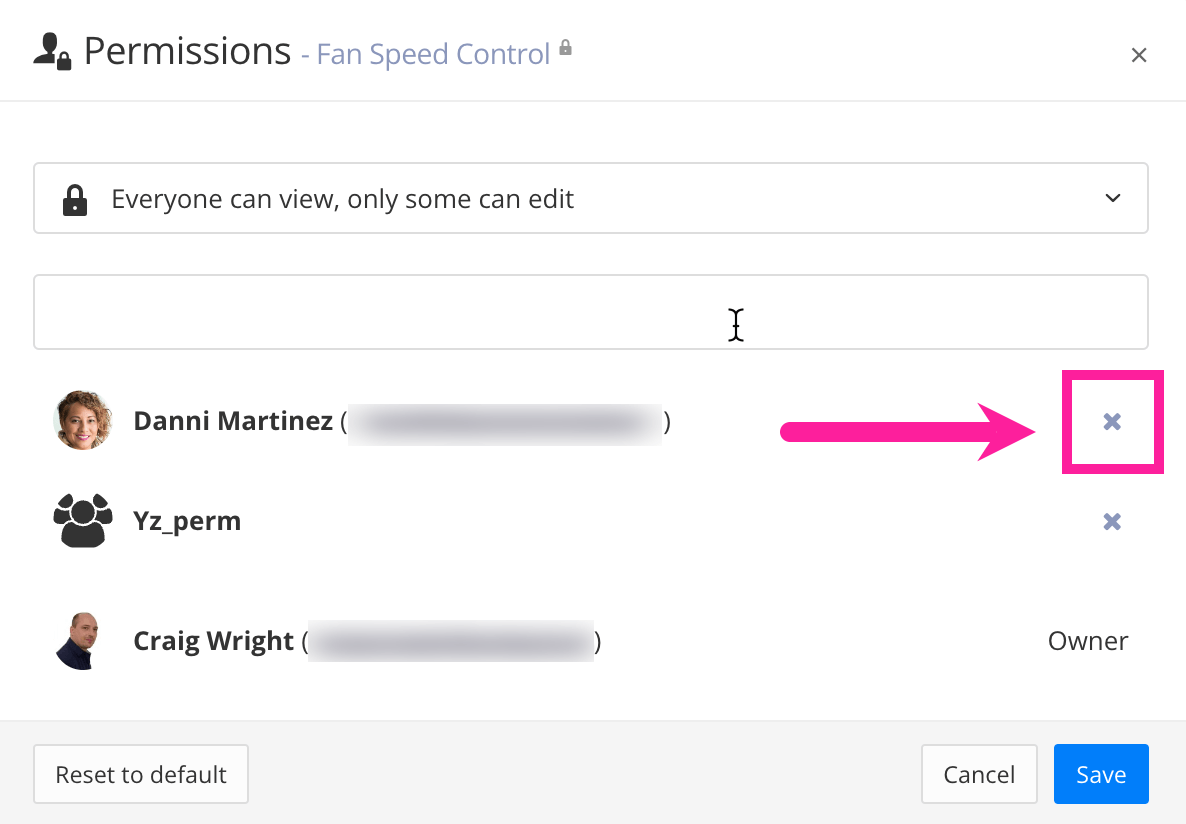The width and height of the screenshot is (1186, 824).
Task: Remove the Yz_perm group via its X icon
Action: coord(1112,521)
